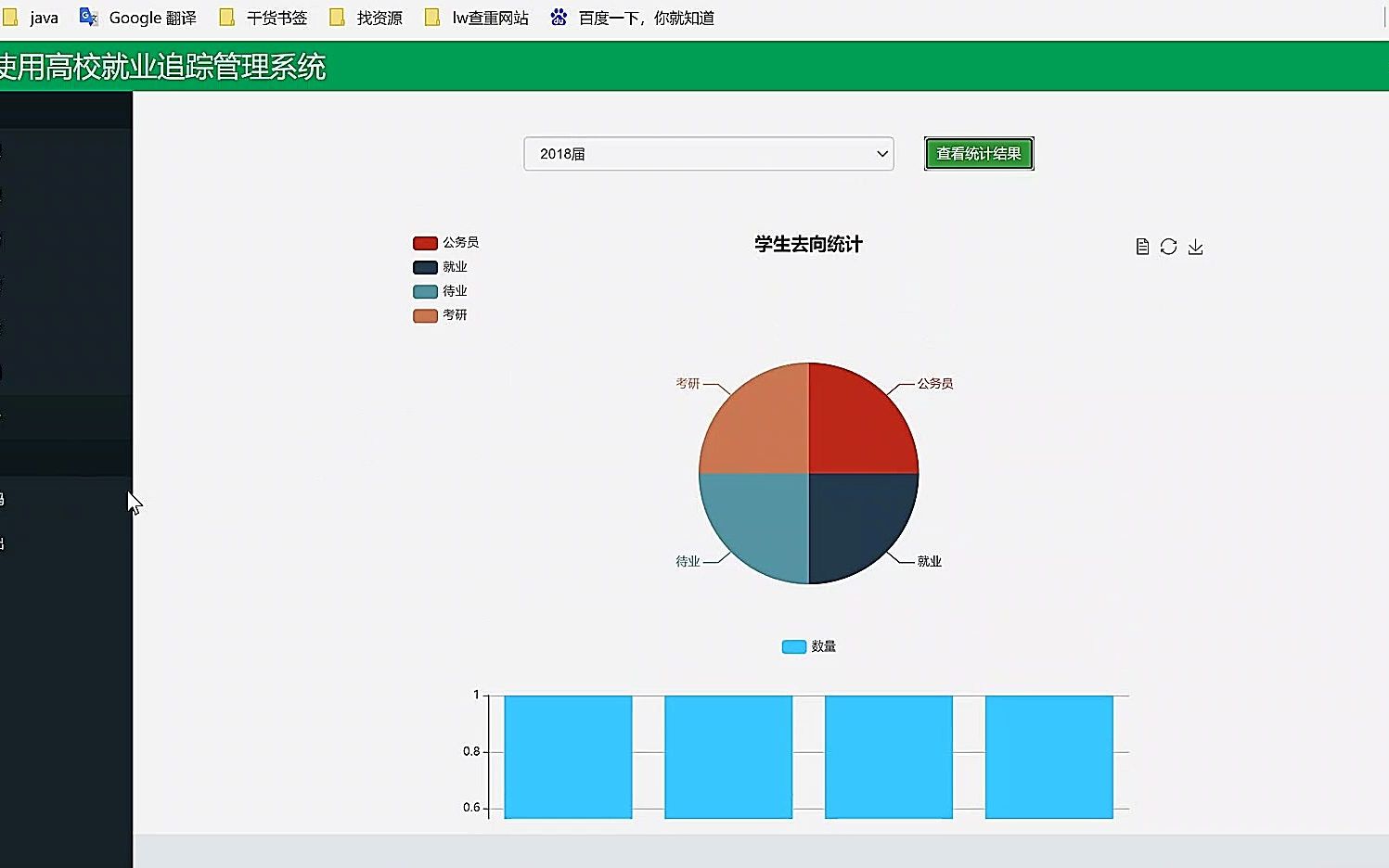Open the java bookmark folder icon
The height and width of the screenshot is (868, 1389).
[x=11, y=17]
